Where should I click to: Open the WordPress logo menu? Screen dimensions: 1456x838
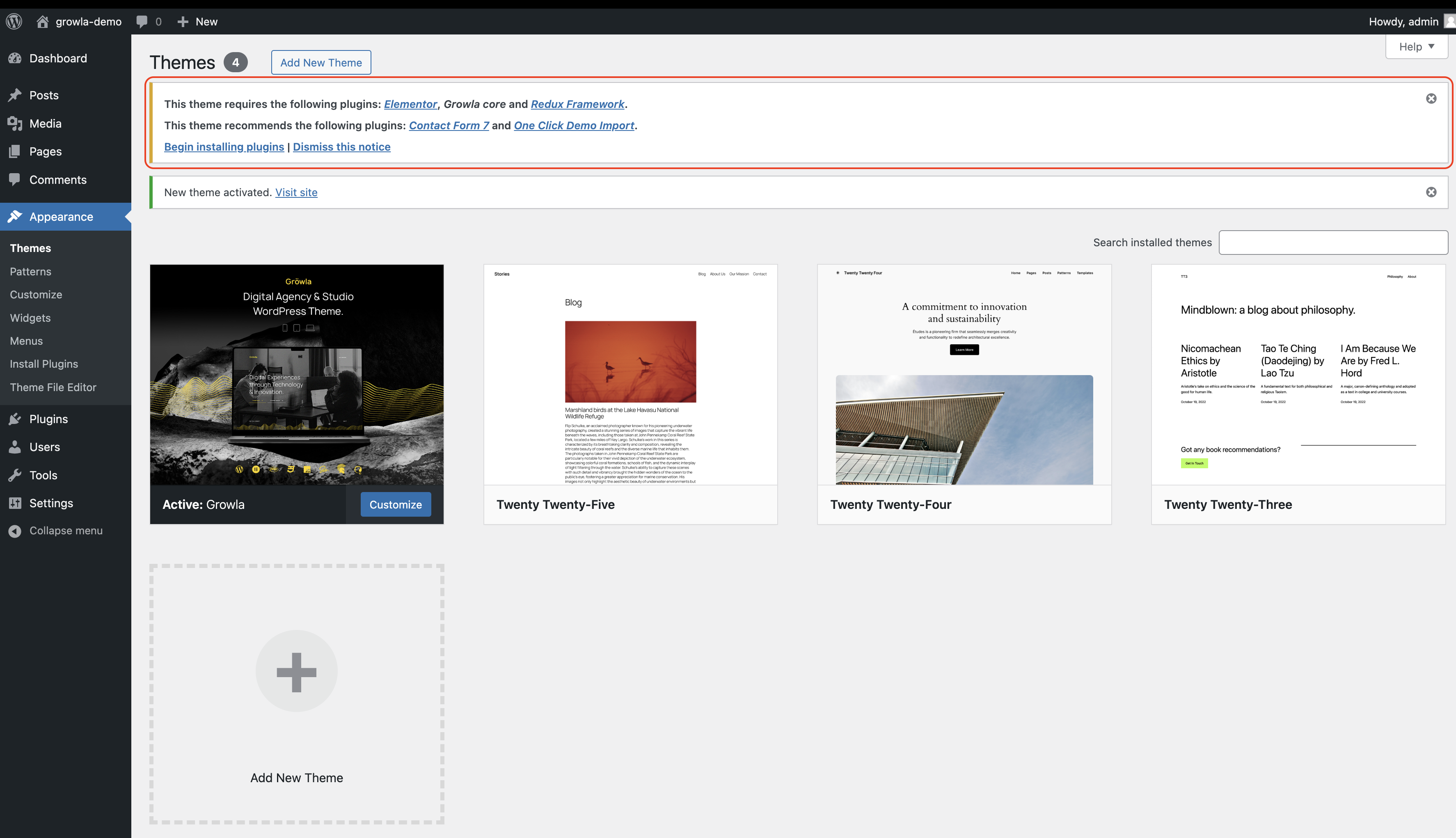point(14,21)
